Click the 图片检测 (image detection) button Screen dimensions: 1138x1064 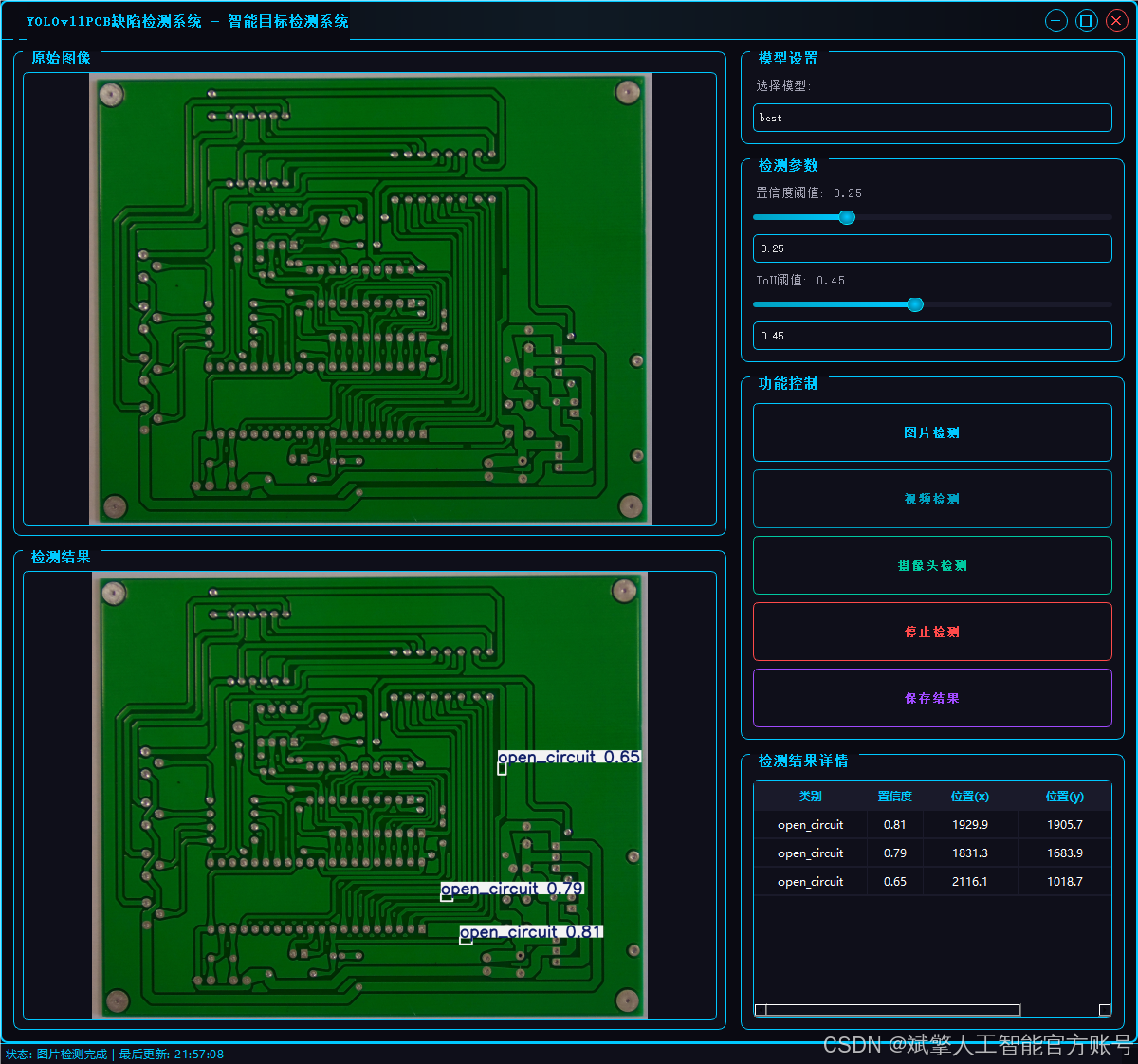coord(932,432)
